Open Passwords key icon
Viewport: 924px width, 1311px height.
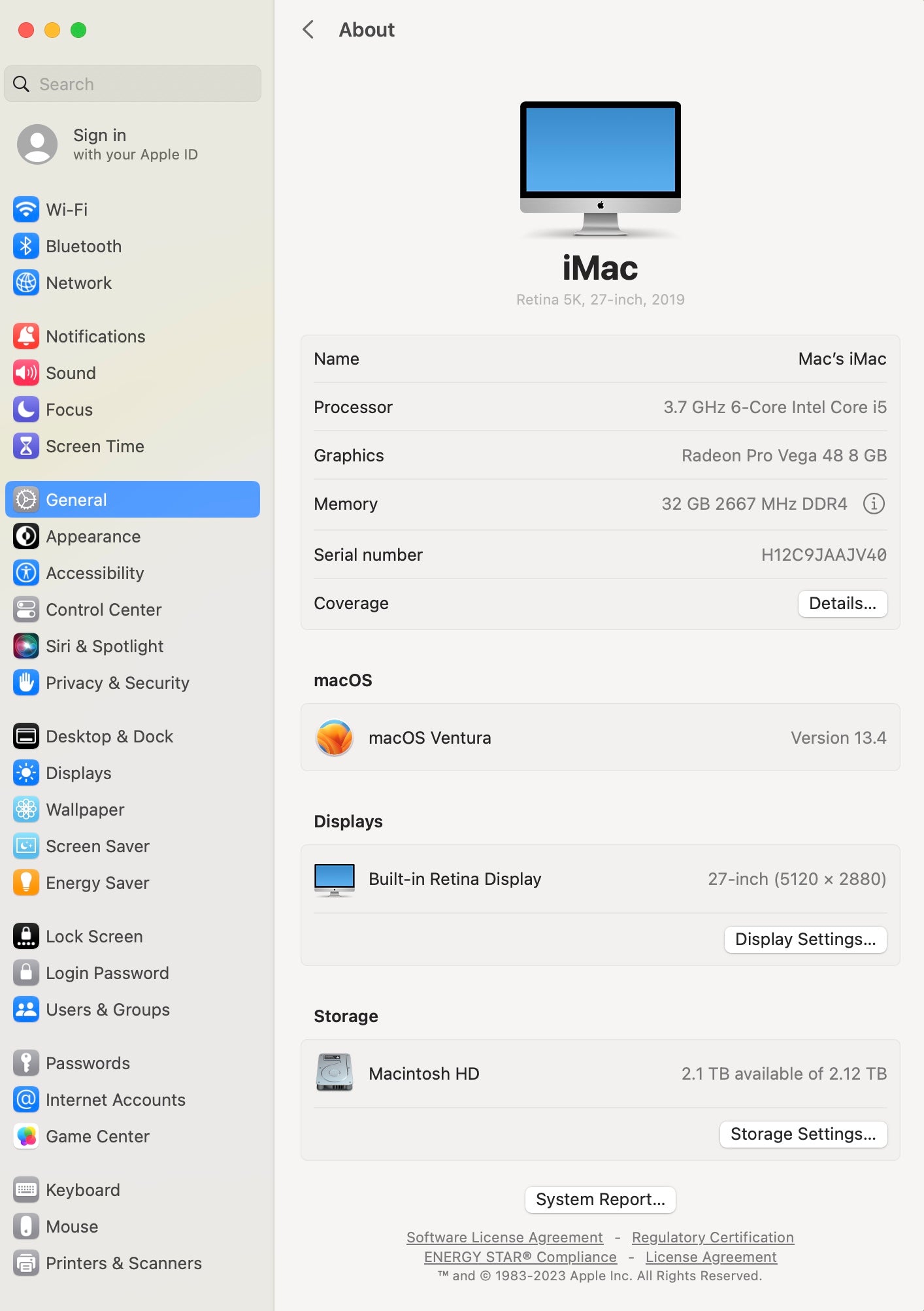(x=26, y=1063)
